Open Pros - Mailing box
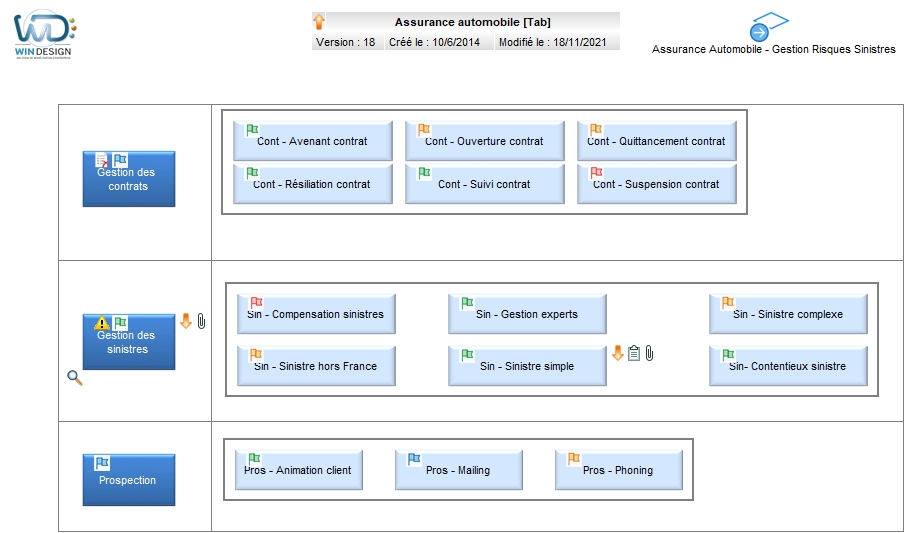 [x=458, y=470]
